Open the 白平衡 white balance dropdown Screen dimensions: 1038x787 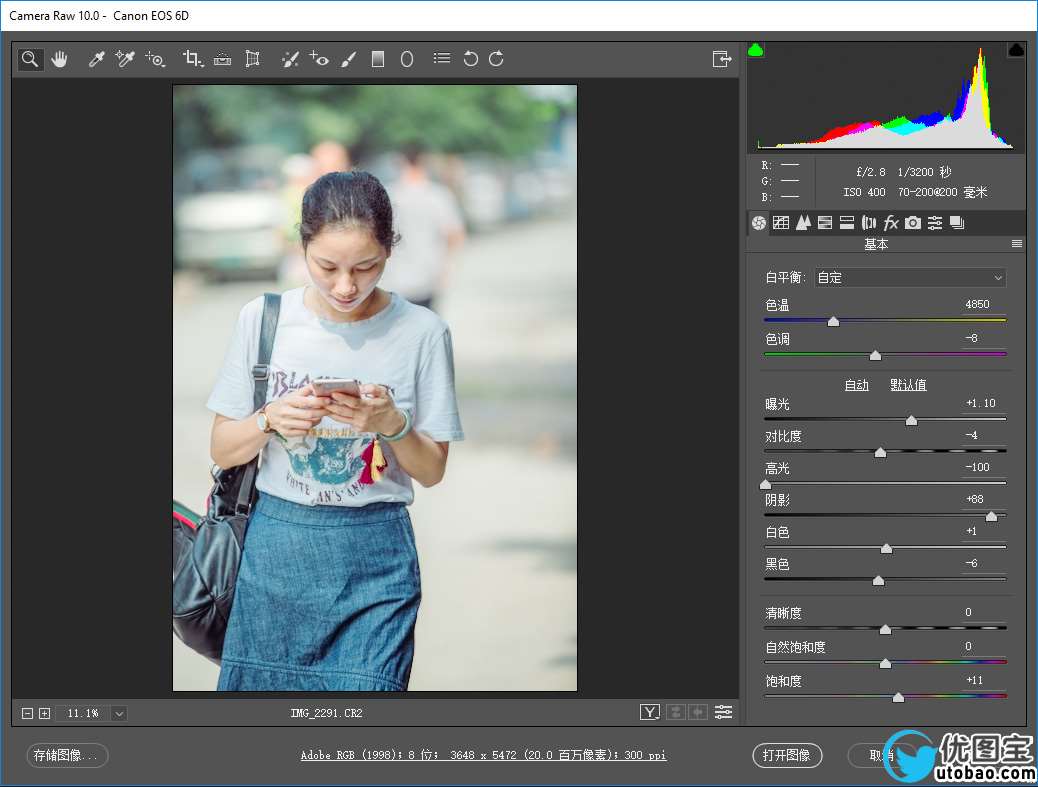click(909, 278)
